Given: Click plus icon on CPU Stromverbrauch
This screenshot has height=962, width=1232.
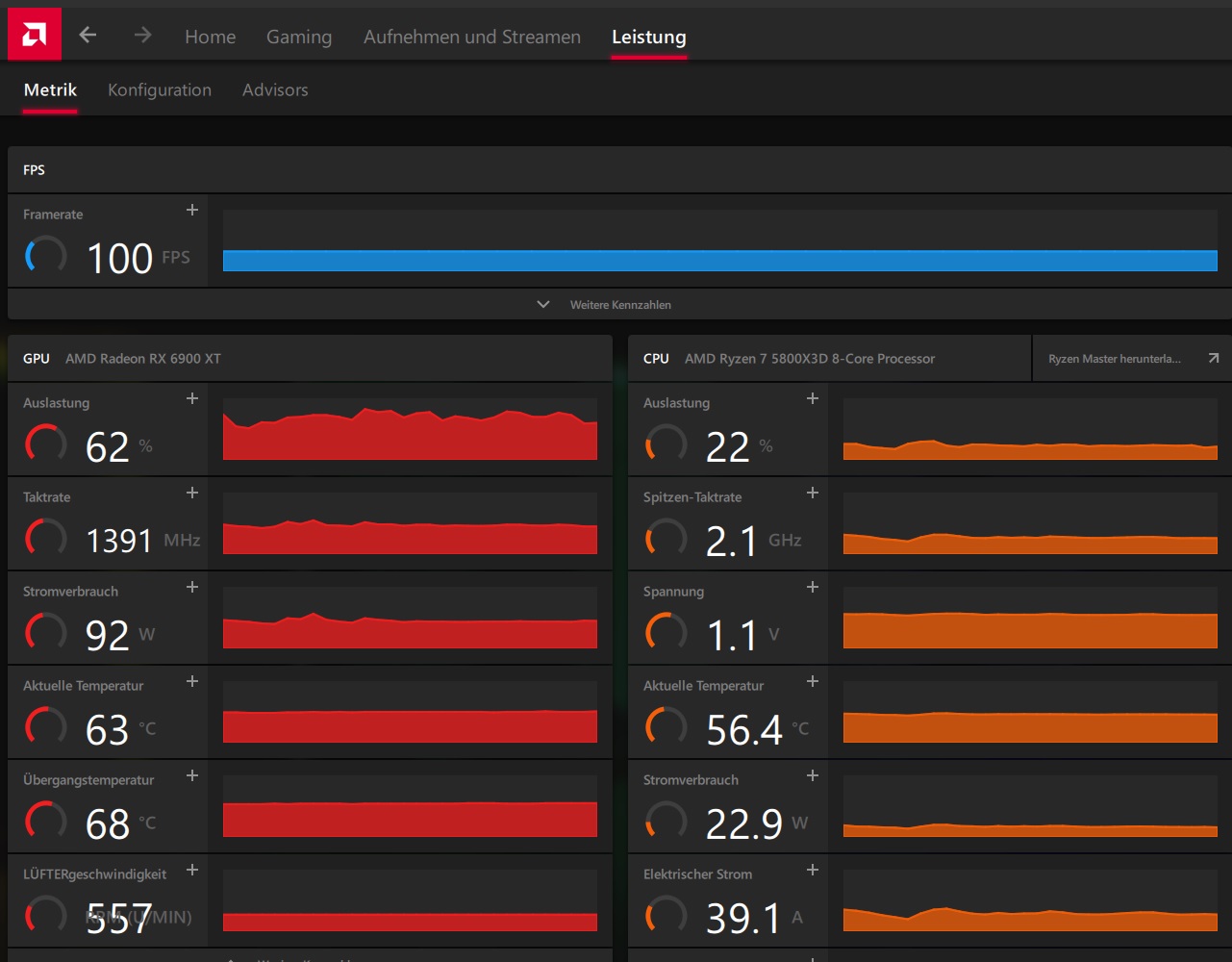Looking at the screenshot, I should click(813, 775).
